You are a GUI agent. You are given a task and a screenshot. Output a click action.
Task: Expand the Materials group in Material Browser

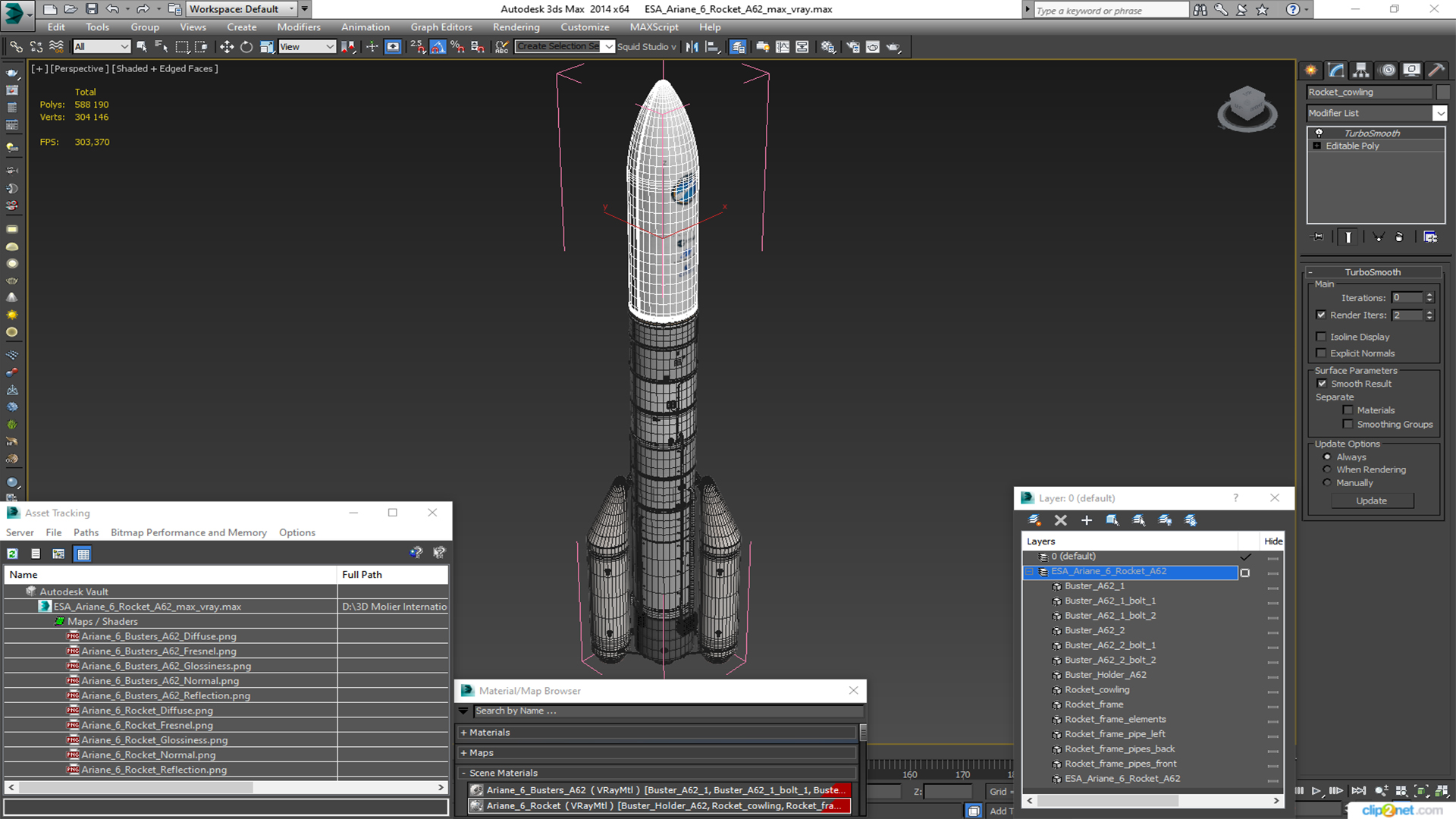coord(463,733)
